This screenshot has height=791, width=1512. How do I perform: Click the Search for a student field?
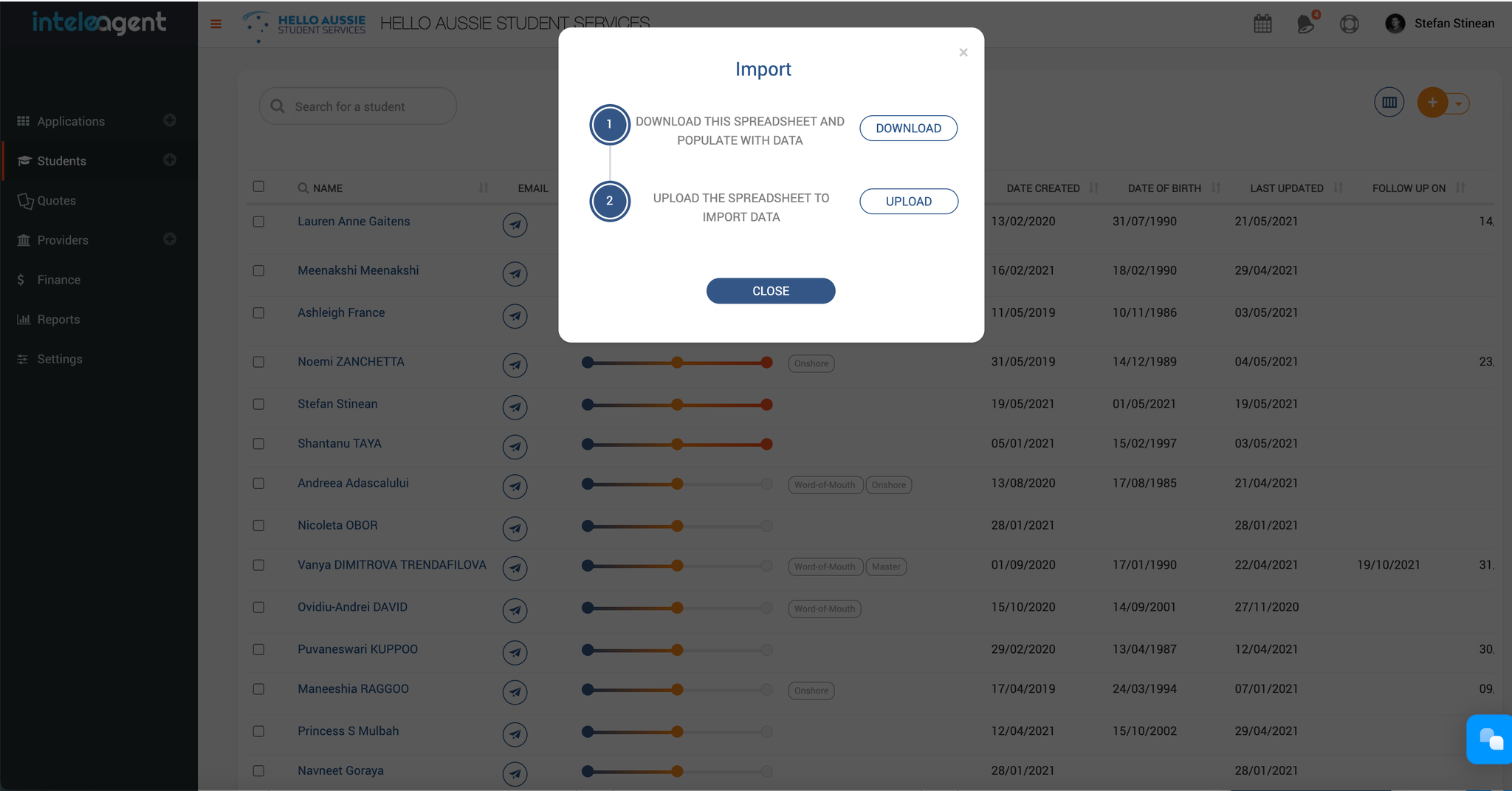pos(358,106)
